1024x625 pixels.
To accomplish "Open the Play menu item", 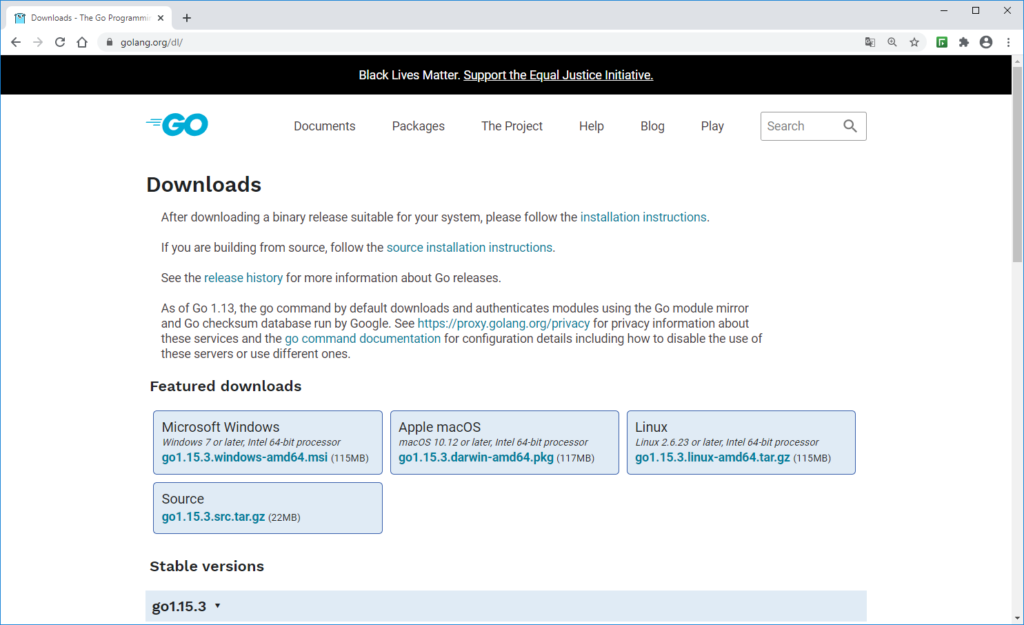I will coord(712,126).
